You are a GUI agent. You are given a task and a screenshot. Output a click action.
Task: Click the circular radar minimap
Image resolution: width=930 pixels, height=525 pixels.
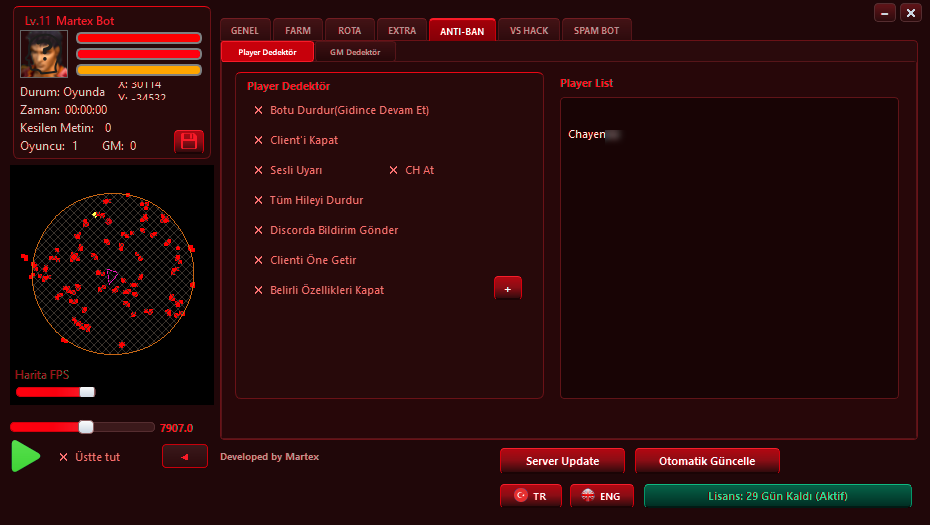point(113,274)
